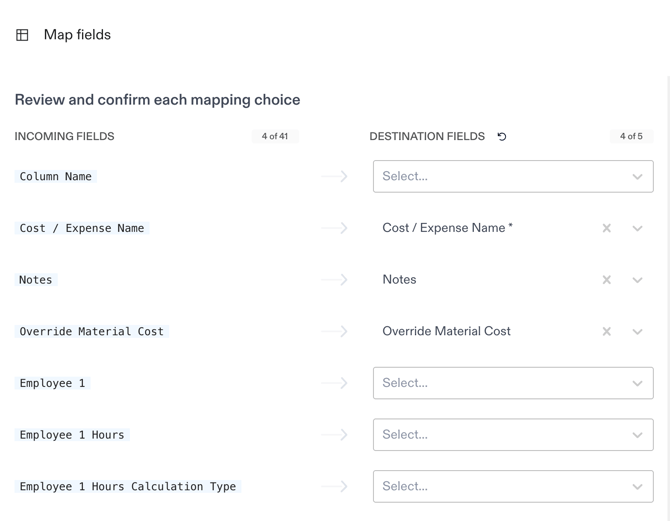Click the 4 of 5 destination fields badge
The image size is (670, 521).
tap(631, 136)
